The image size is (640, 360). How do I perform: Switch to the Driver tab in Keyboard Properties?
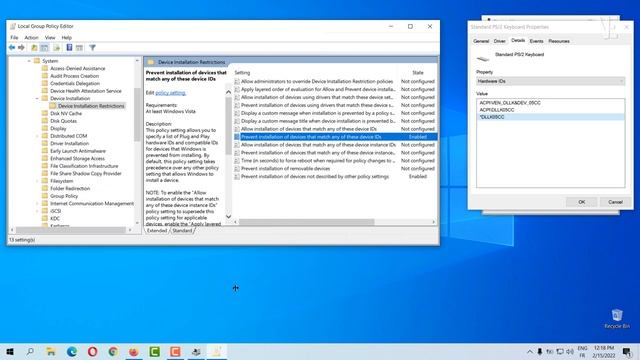[500, 41]
